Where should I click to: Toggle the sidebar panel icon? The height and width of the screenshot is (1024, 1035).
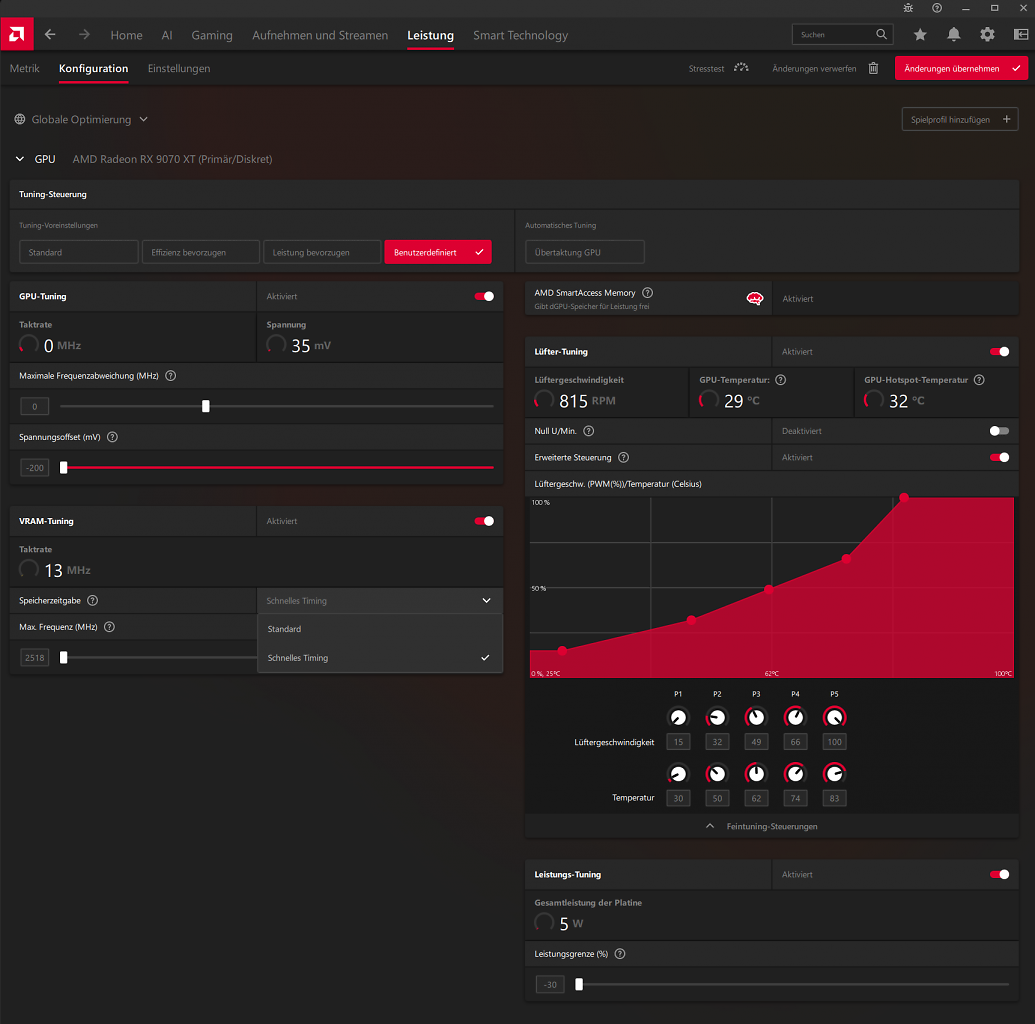pyautogui.click(x=1021, y=34)
